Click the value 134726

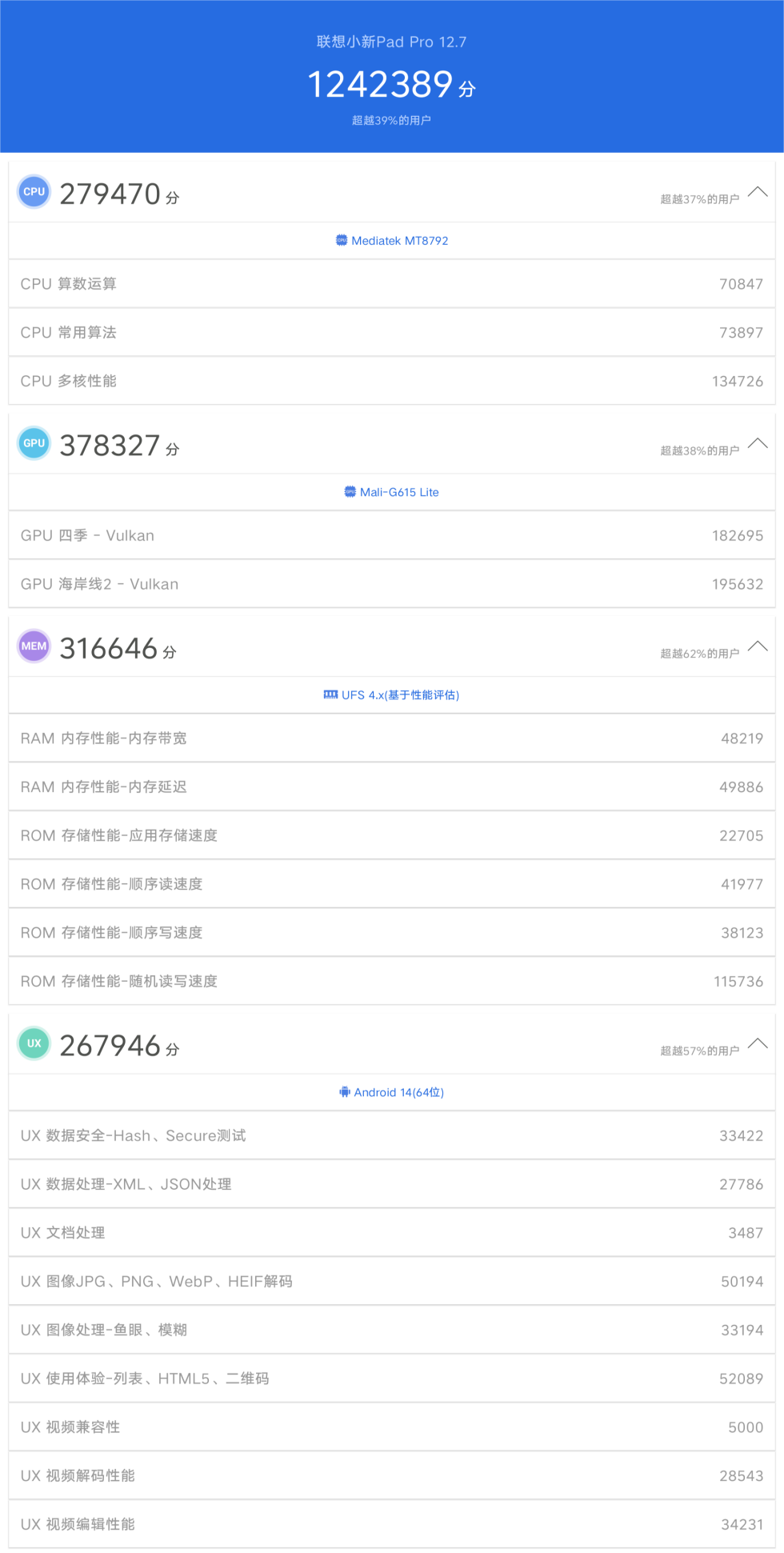pos(738,382)
